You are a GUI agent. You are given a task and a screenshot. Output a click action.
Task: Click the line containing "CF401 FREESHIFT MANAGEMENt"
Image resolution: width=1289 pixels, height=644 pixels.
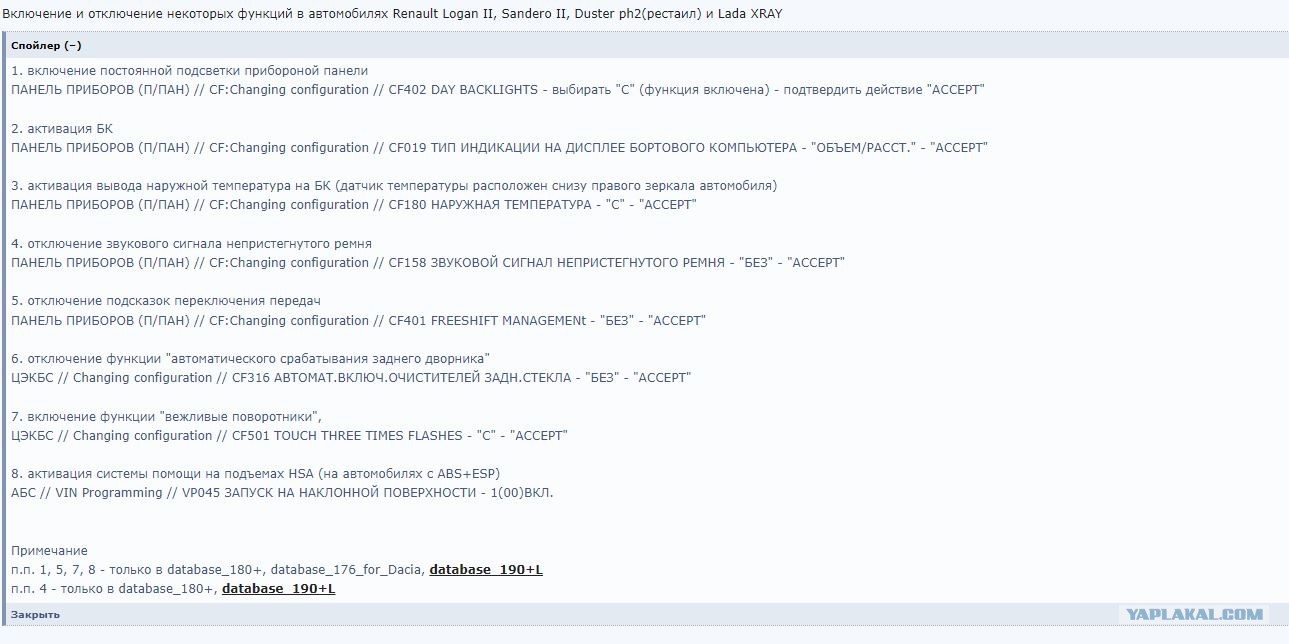point(358,321)
